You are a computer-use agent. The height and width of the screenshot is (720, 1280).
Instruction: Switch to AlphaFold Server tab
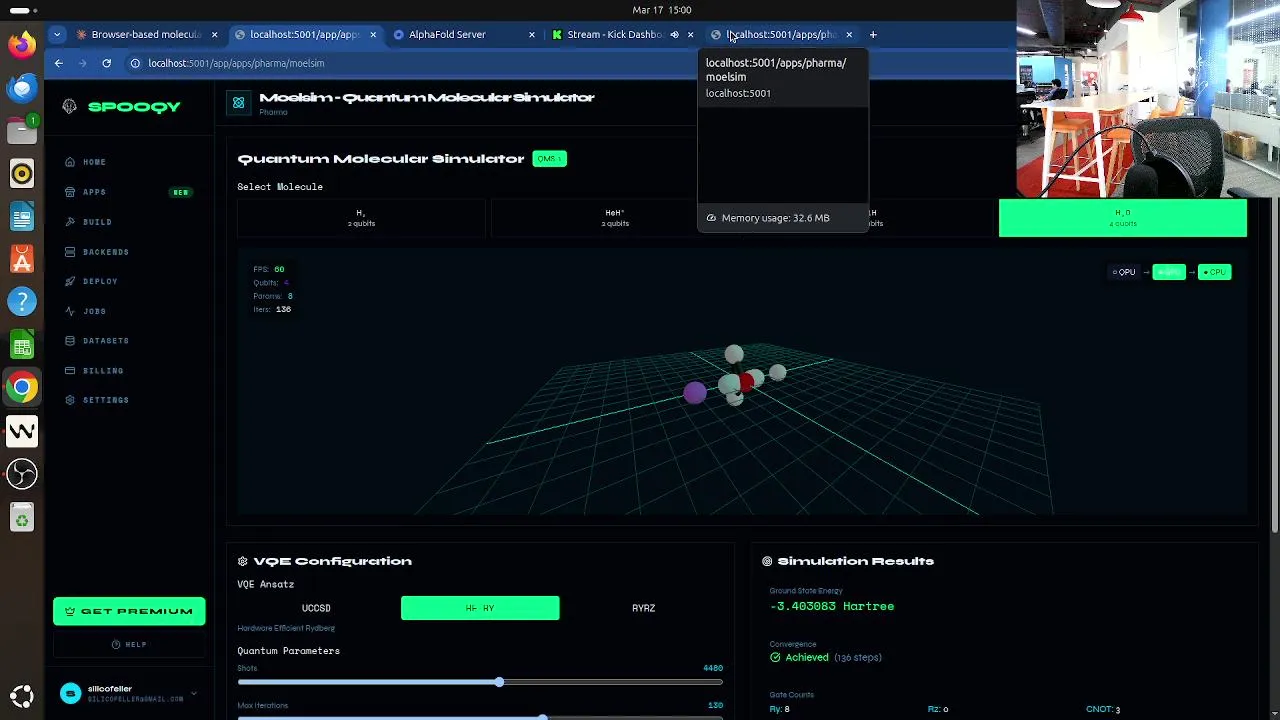tap(461, 34)
